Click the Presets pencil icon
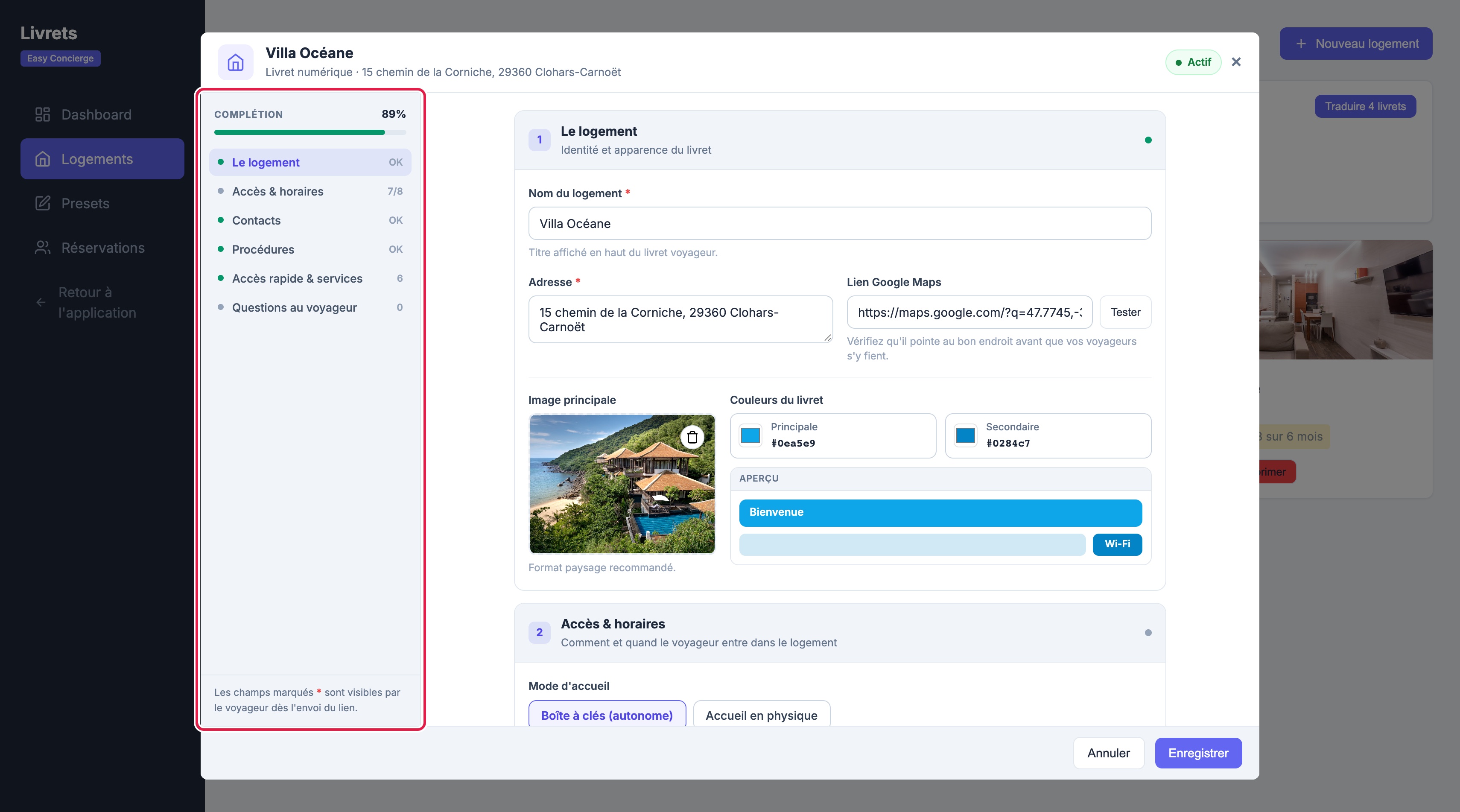 pos(43,203)
